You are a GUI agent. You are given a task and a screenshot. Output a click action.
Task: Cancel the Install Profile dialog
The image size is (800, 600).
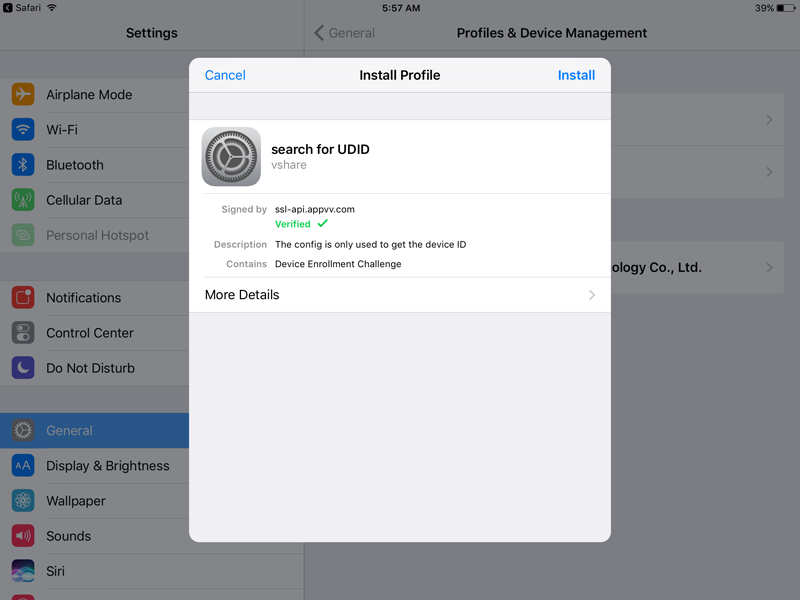pyautogui.click(x=225, y=75)
